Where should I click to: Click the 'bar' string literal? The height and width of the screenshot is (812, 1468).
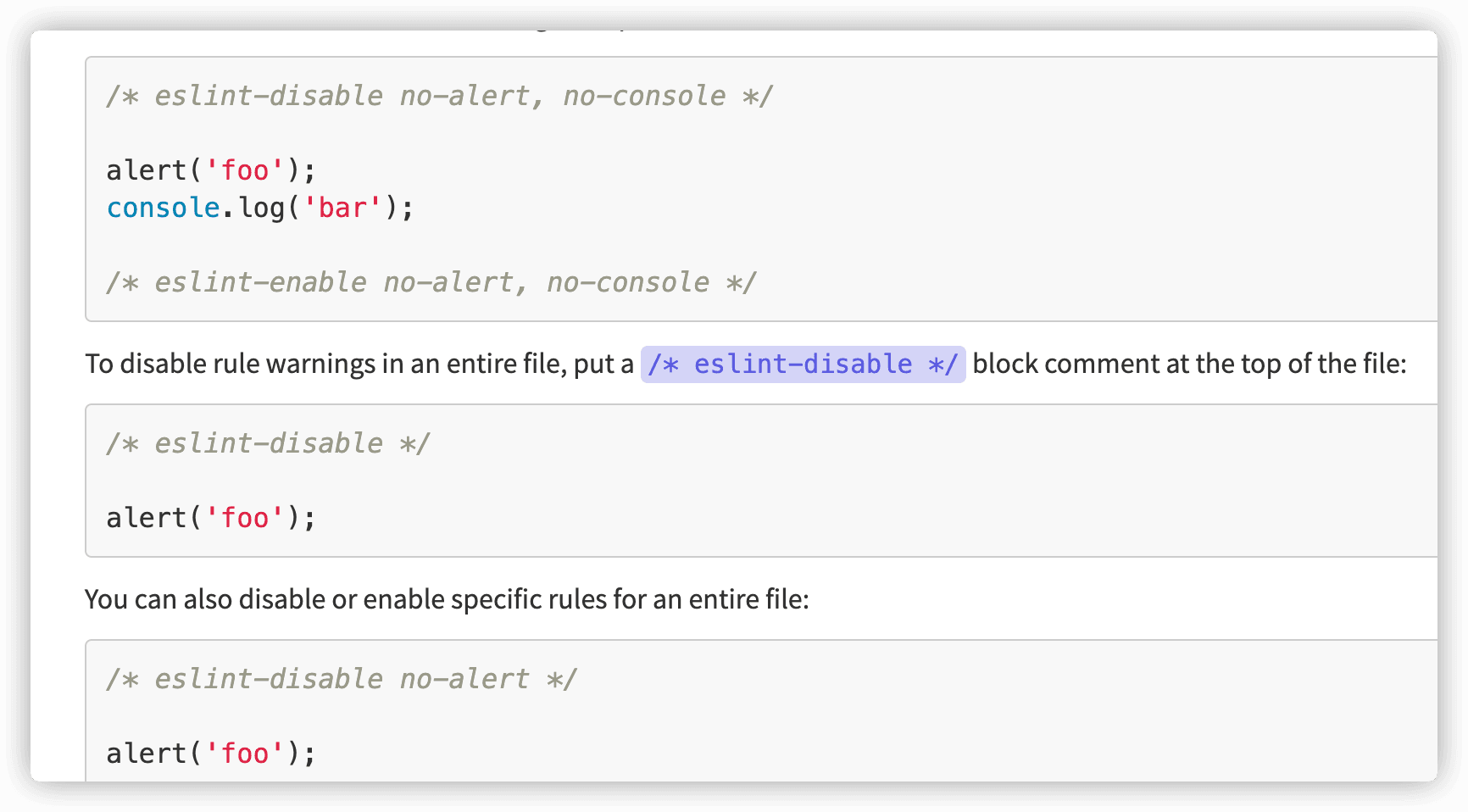click(342, 208)
